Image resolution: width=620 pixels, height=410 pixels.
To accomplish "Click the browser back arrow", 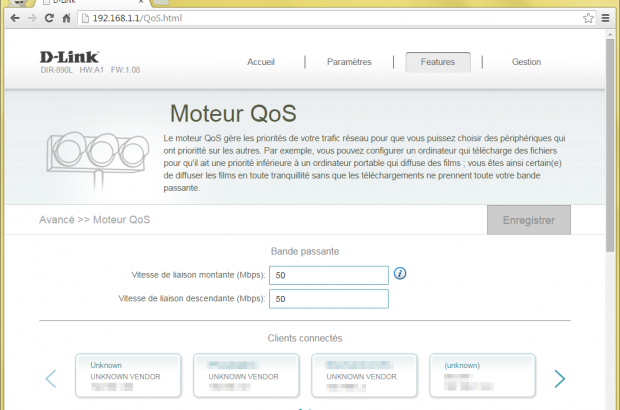I will pos(12,18).
